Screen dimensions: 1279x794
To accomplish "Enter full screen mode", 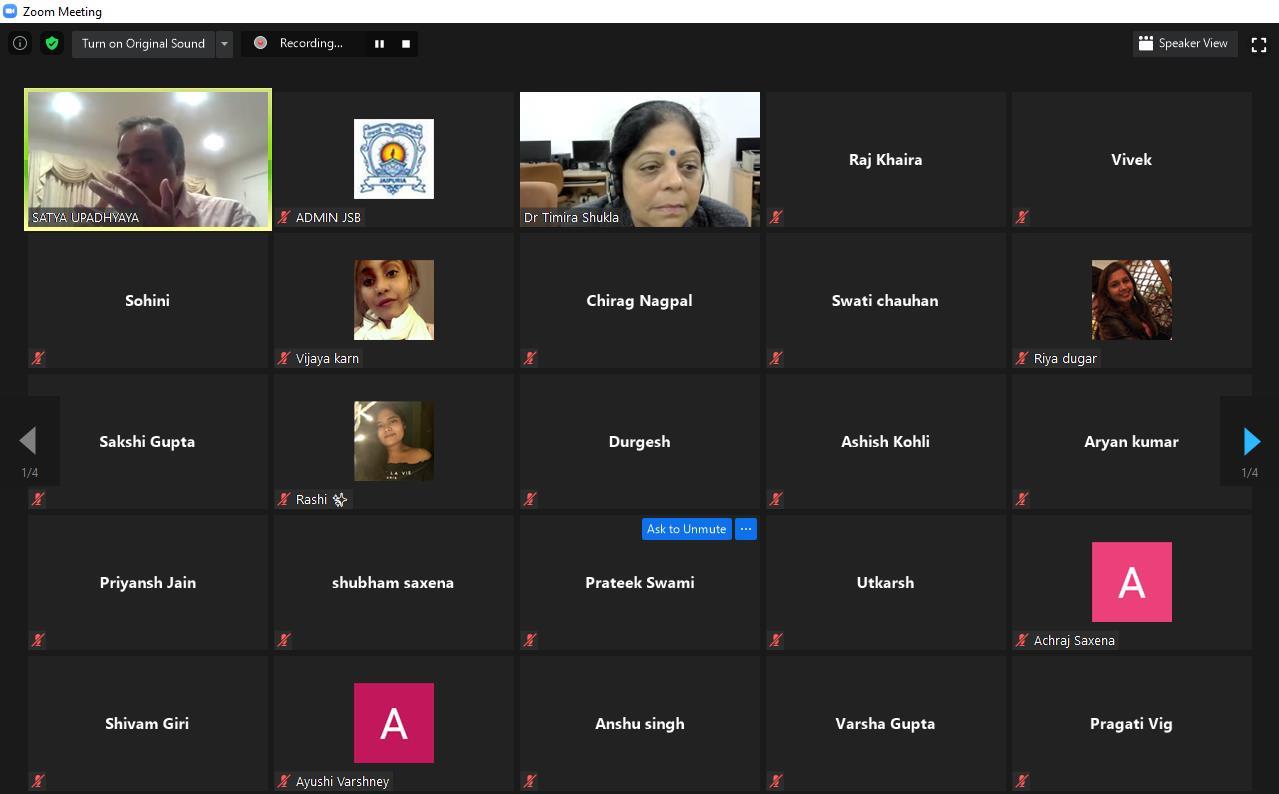I will click(x=1259, y=44).
